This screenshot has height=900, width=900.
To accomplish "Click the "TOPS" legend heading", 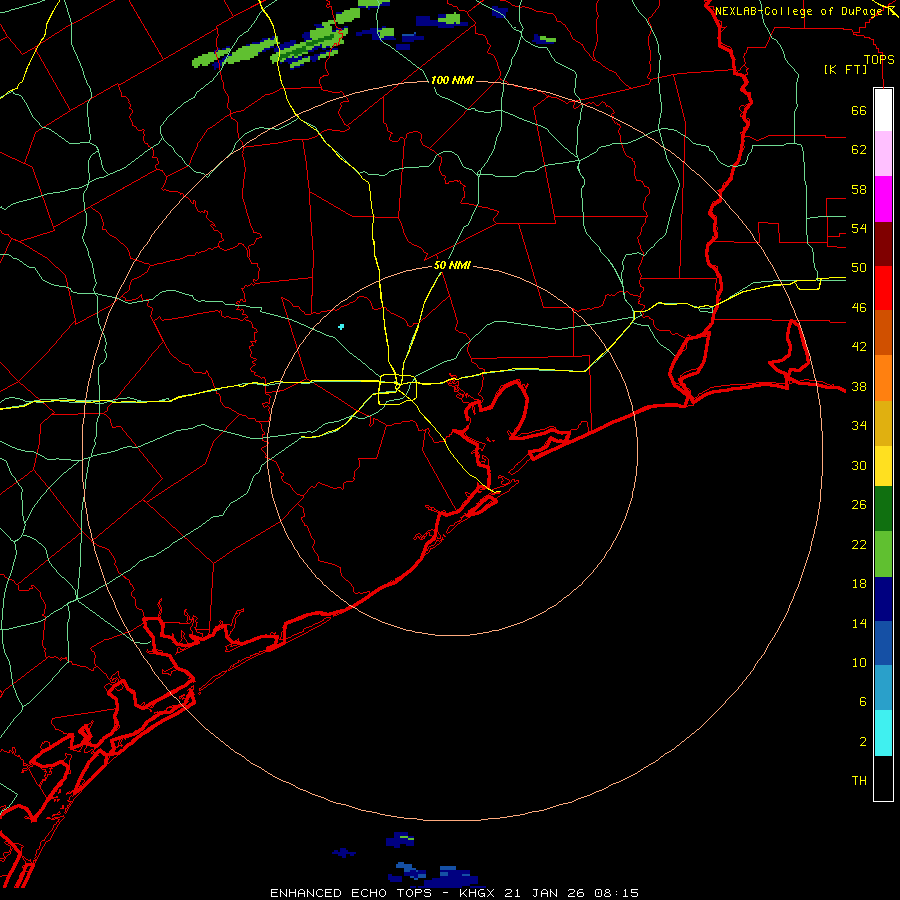I will coord(879,60).
